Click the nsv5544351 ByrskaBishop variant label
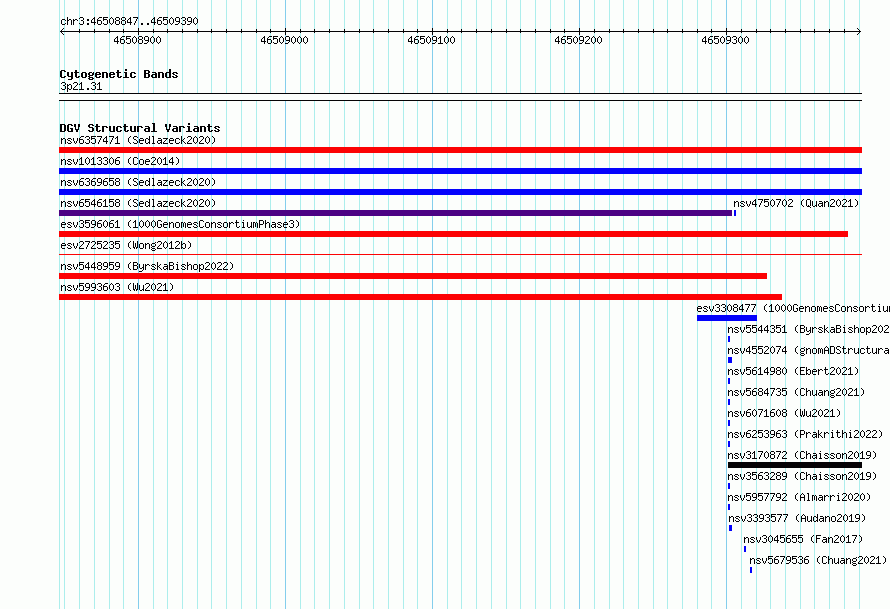Viewport: 890px width, 609px height. tap(808, 329)
